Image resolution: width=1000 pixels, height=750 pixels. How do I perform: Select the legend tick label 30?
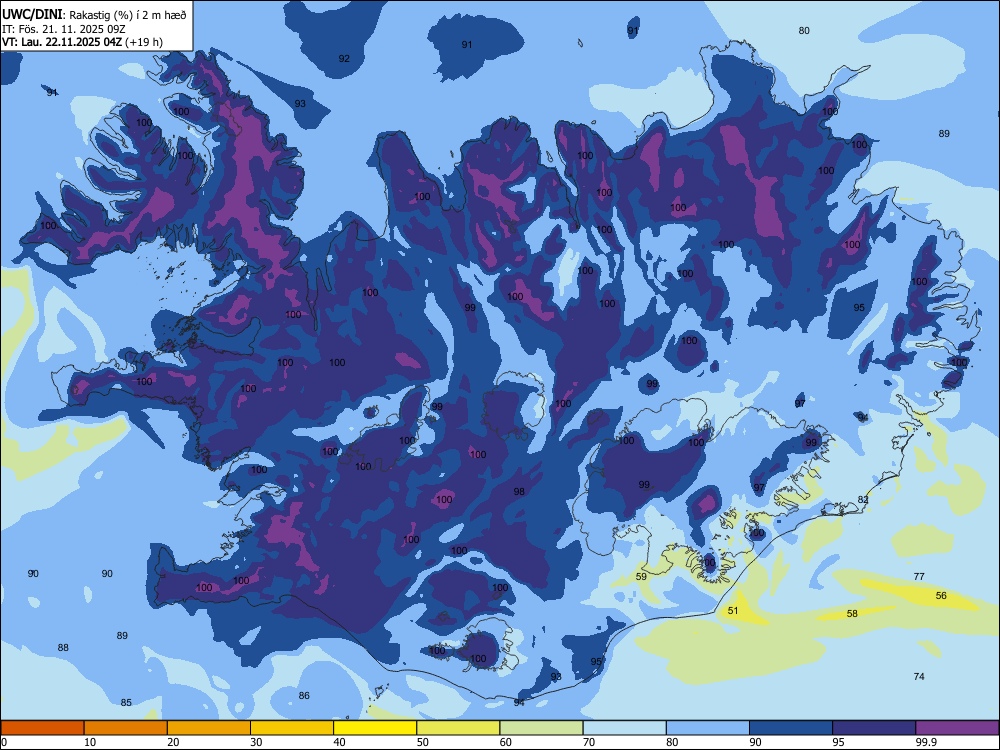point(256,742)
